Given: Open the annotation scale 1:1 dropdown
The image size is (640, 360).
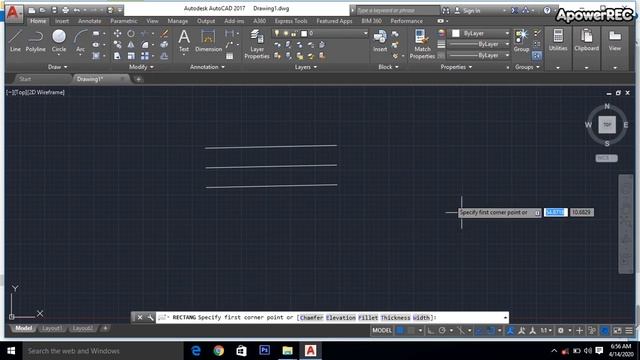Looking at the screenshot, I should tap(546, 330).
